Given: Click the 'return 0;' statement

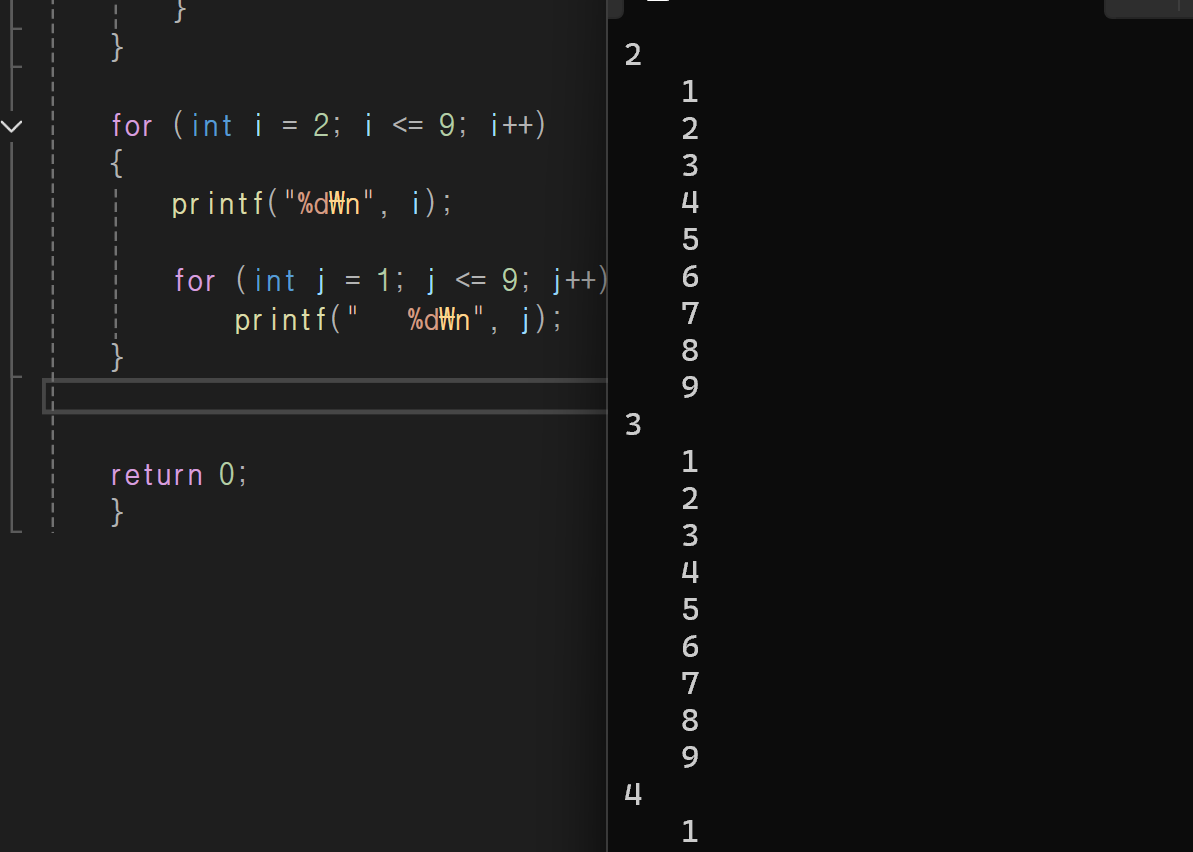Looking at the screenshot, I should (x=179, y=475).
